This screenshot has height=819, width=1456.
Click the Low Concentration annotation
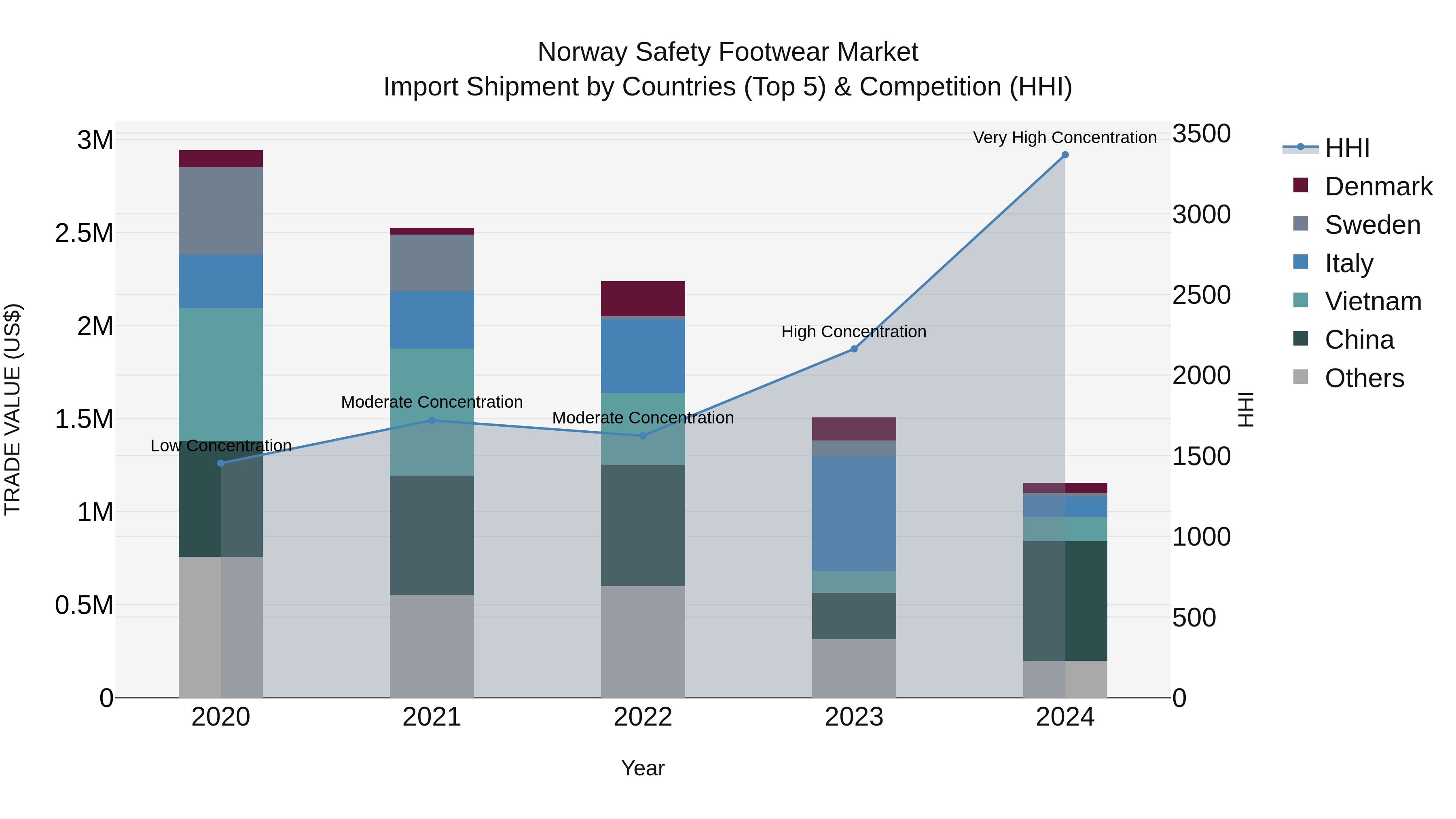(221, 446)
